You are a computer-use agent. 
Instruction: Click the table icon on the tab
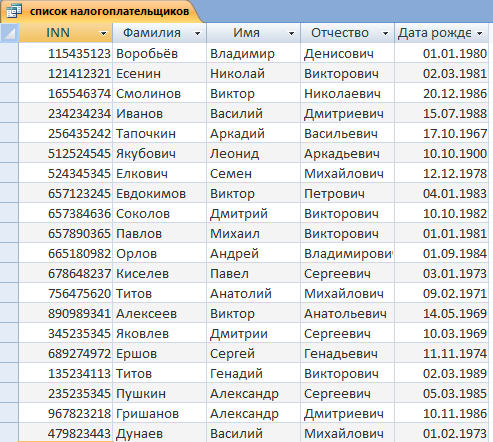point(14,11)
